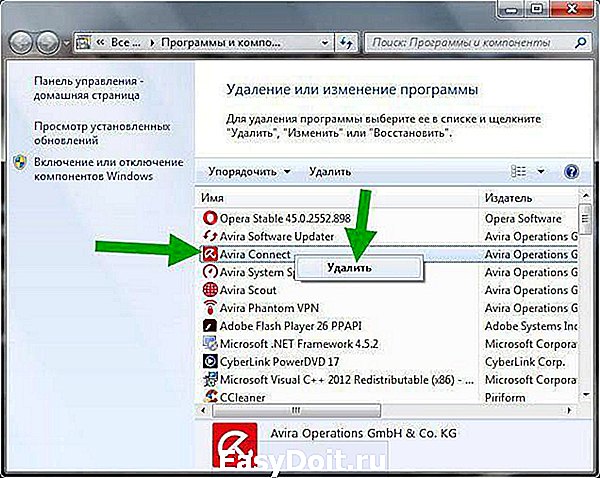This screenshot has width=600, height=478.
Task: Click the 'Удалить' toolbar button
Action: tap(330, 171)
